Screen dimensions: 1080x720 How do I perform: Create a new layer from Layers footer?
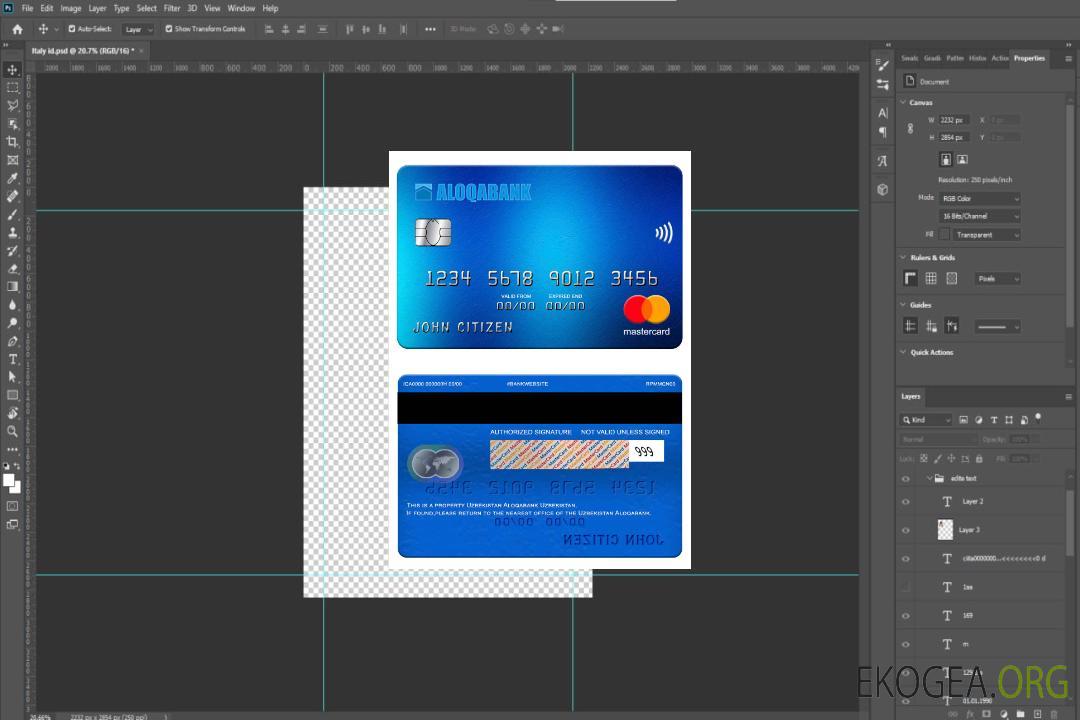click(x=1037, y=714)
